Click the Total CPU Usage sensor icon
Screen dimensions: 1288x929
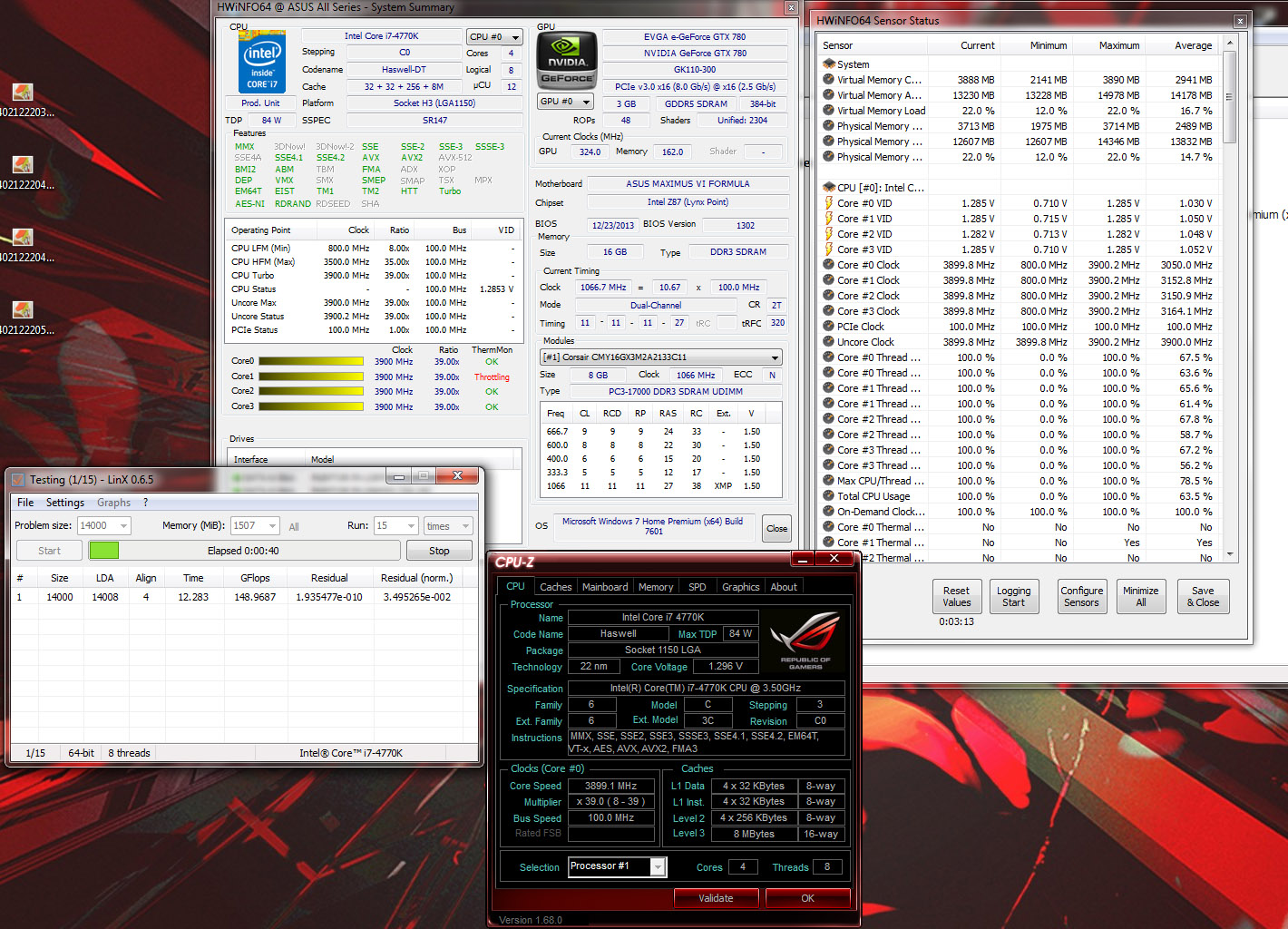click(x=828, y=496)
